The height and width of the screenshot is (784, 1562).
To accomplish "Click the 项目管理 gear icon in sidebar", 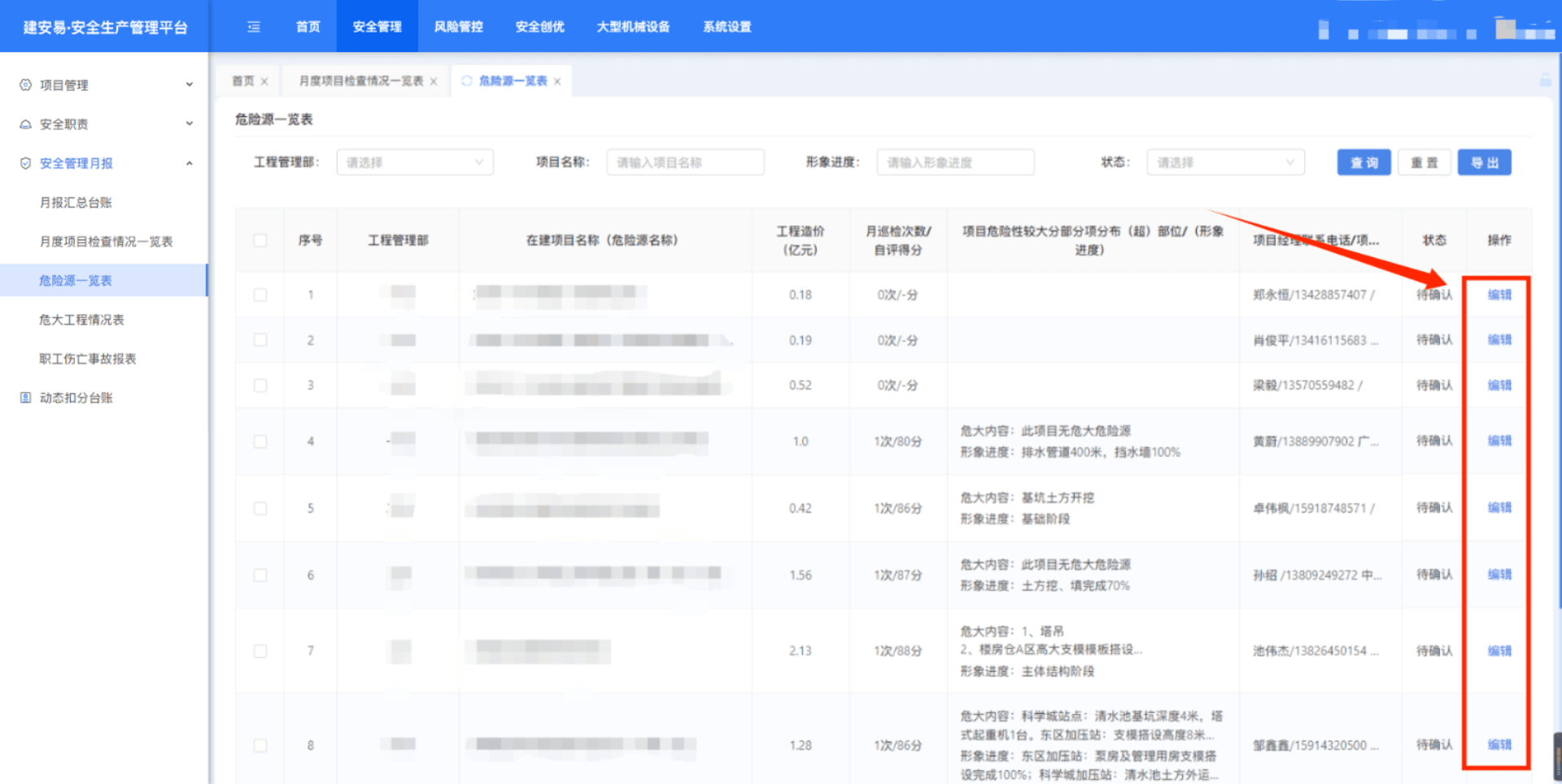I will click(x=25, y=85).
